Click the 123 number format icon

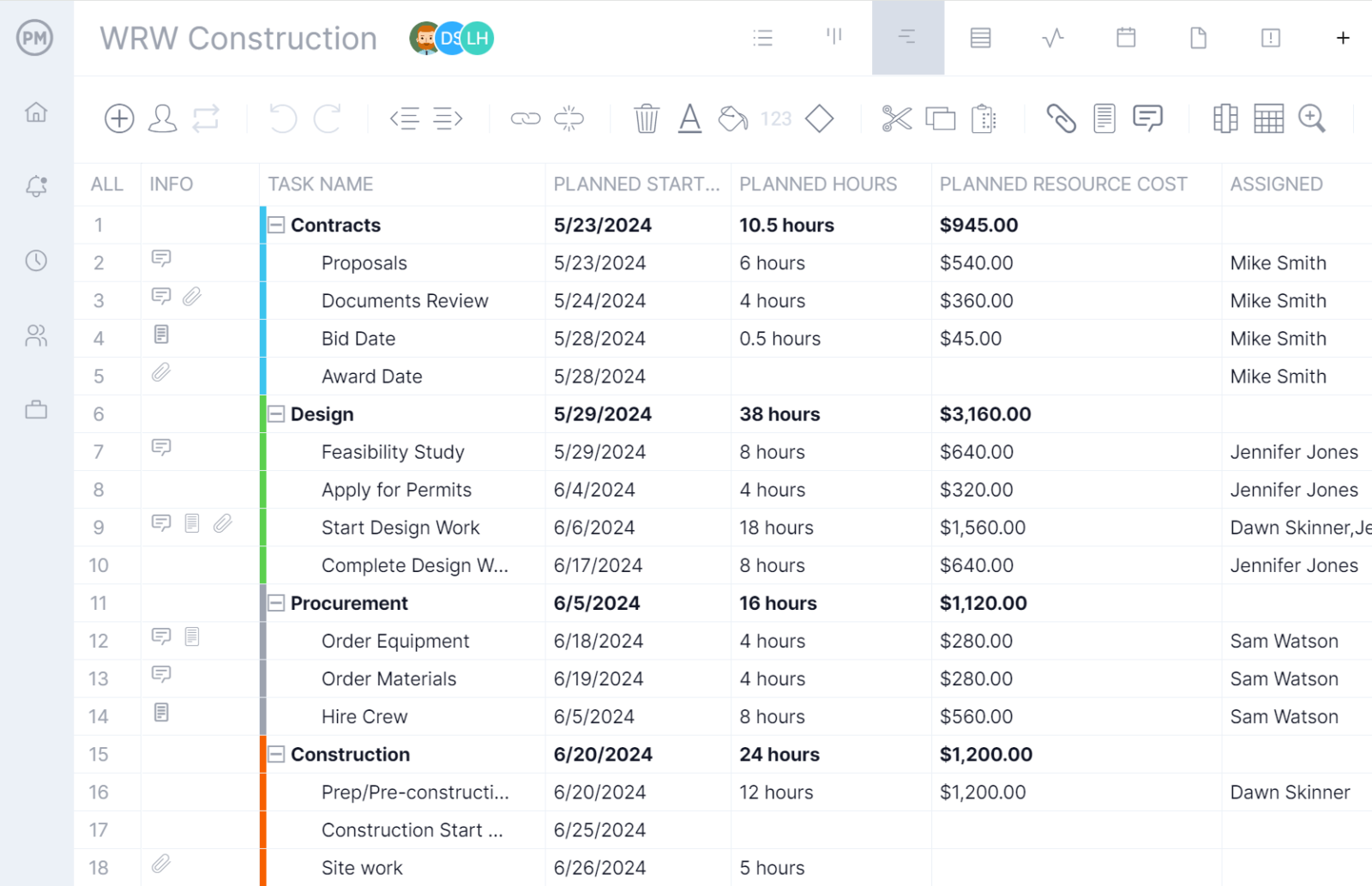pos(776,118)
